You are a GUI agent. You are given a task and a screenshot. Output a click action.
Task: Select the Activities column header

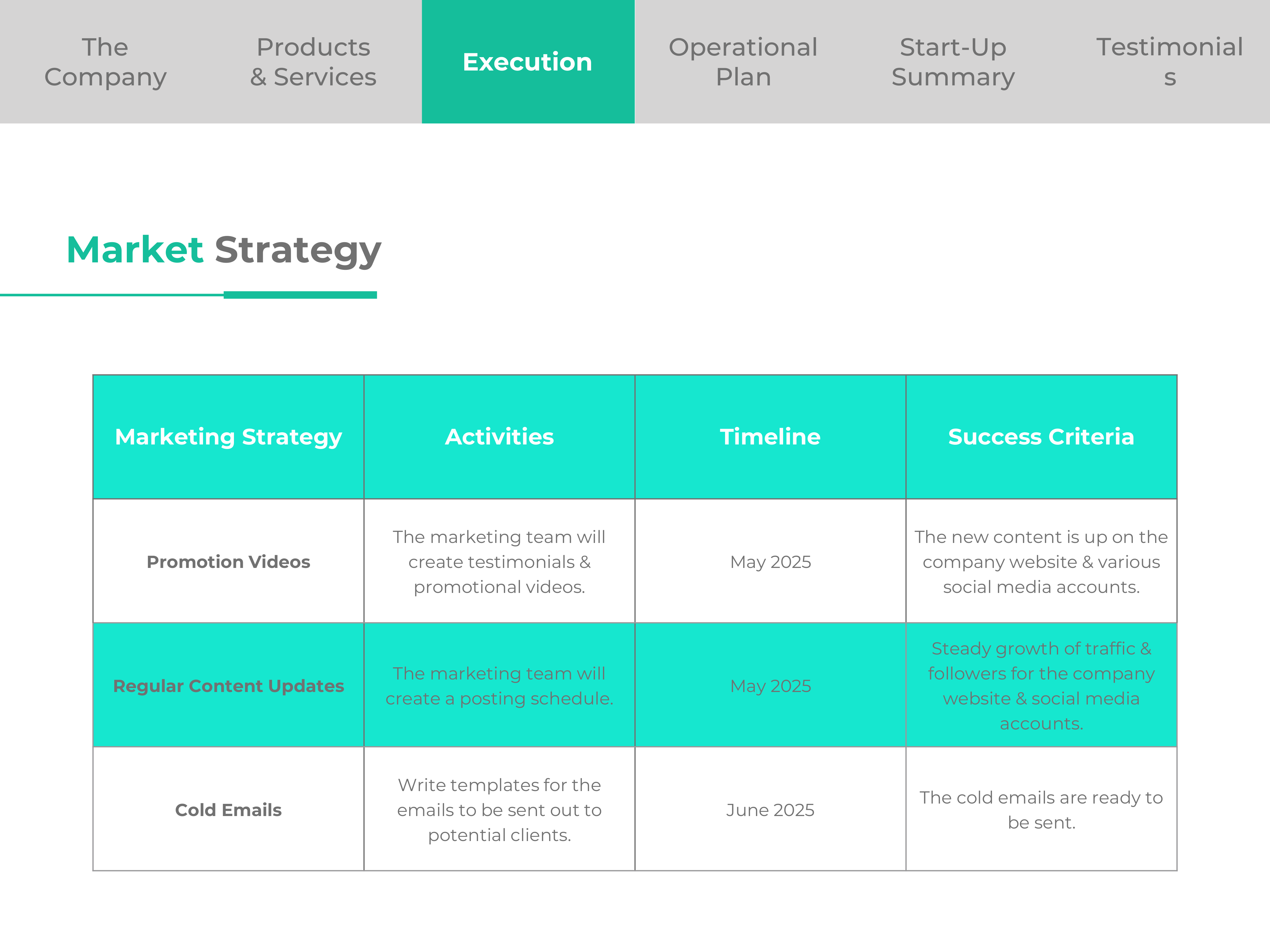point(499,437)
